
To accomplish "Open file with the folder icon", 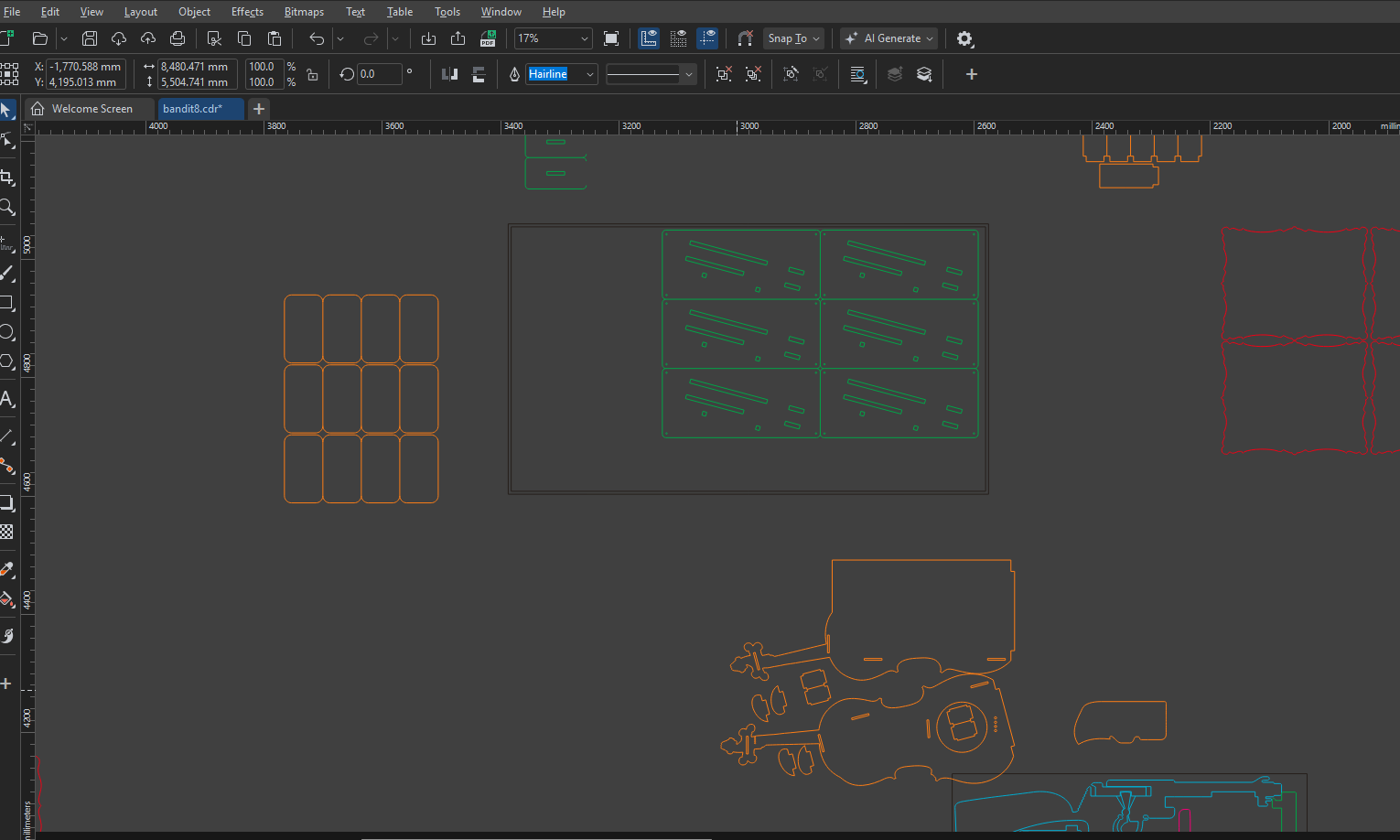I will (39, 38).
